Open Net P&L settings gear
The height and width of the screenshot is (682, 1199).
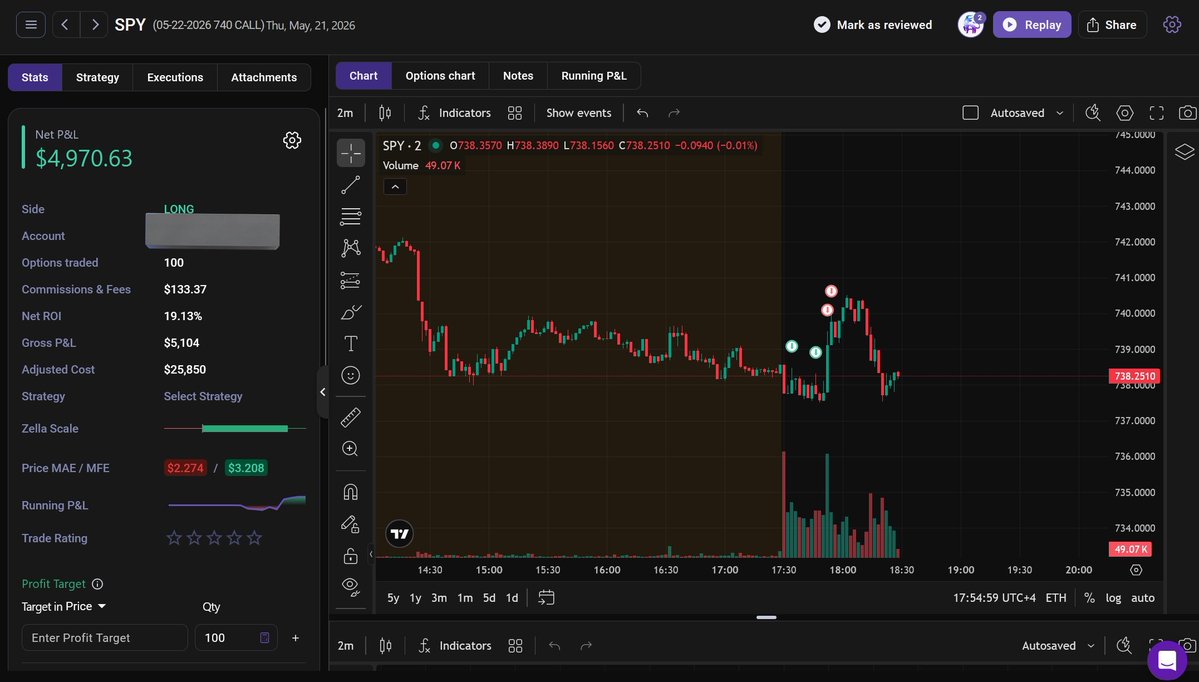coord(292,140)
